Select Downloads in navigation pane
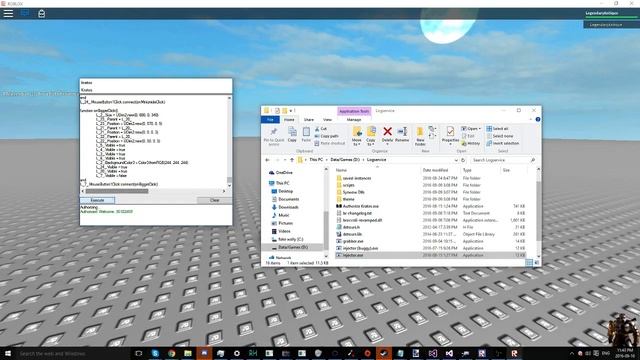Image resolution: width=640 pixels, height=360 pixels. click(x=288, y=207)
